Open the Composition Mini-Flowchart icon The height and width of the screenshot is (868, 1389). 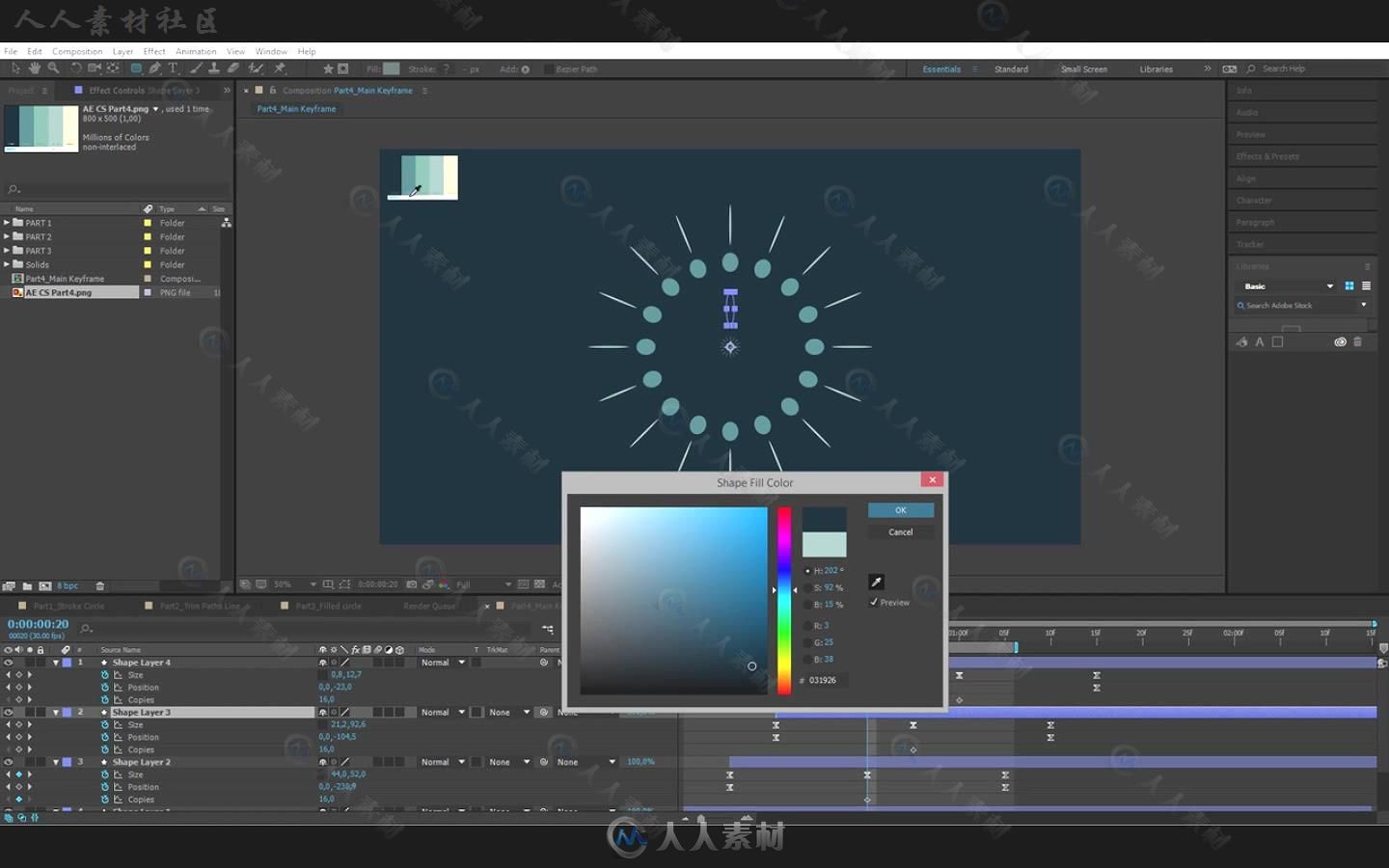click(548, 629)
